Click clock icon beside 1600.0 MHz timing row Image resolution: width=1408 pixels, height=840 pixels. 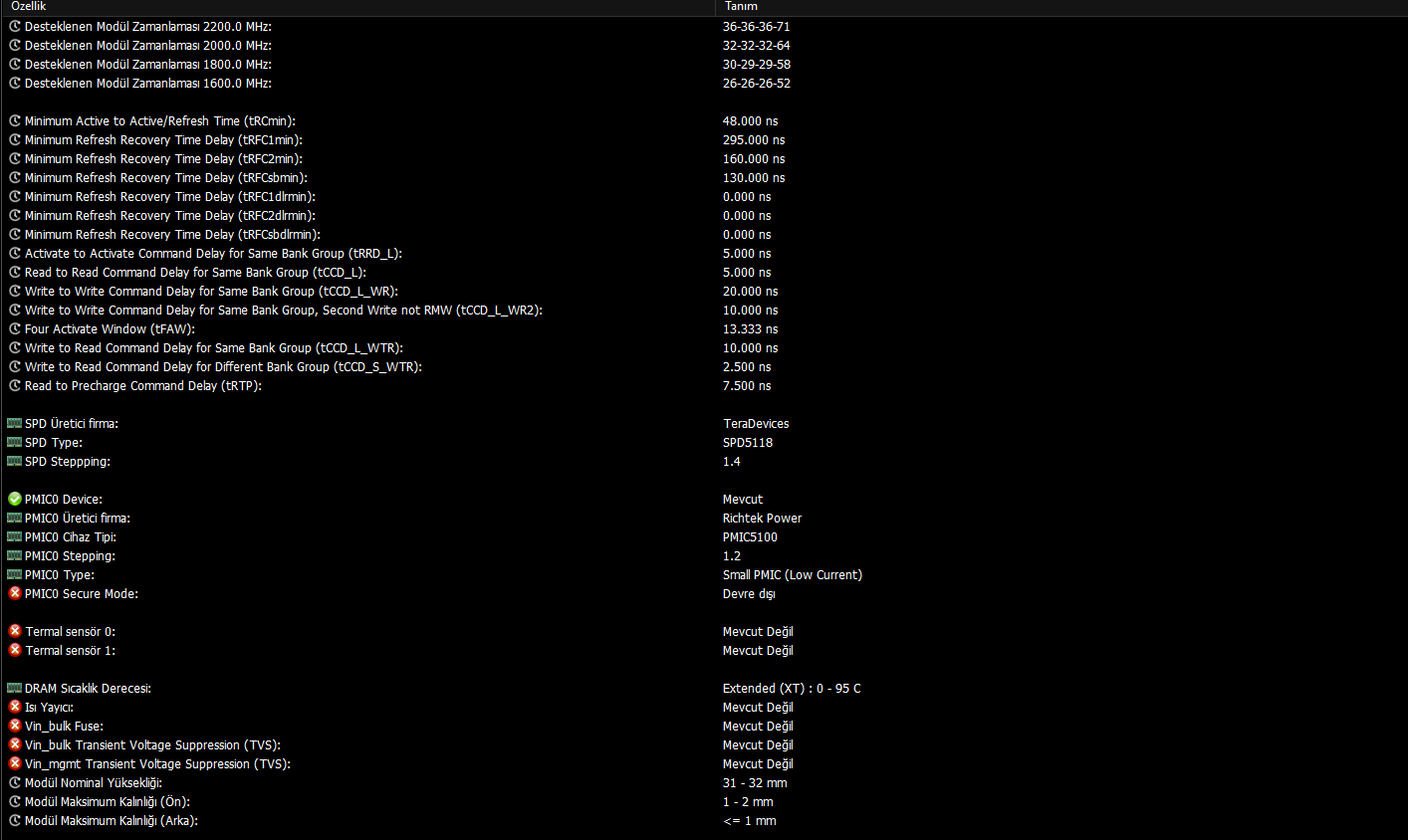click(15, 84)
